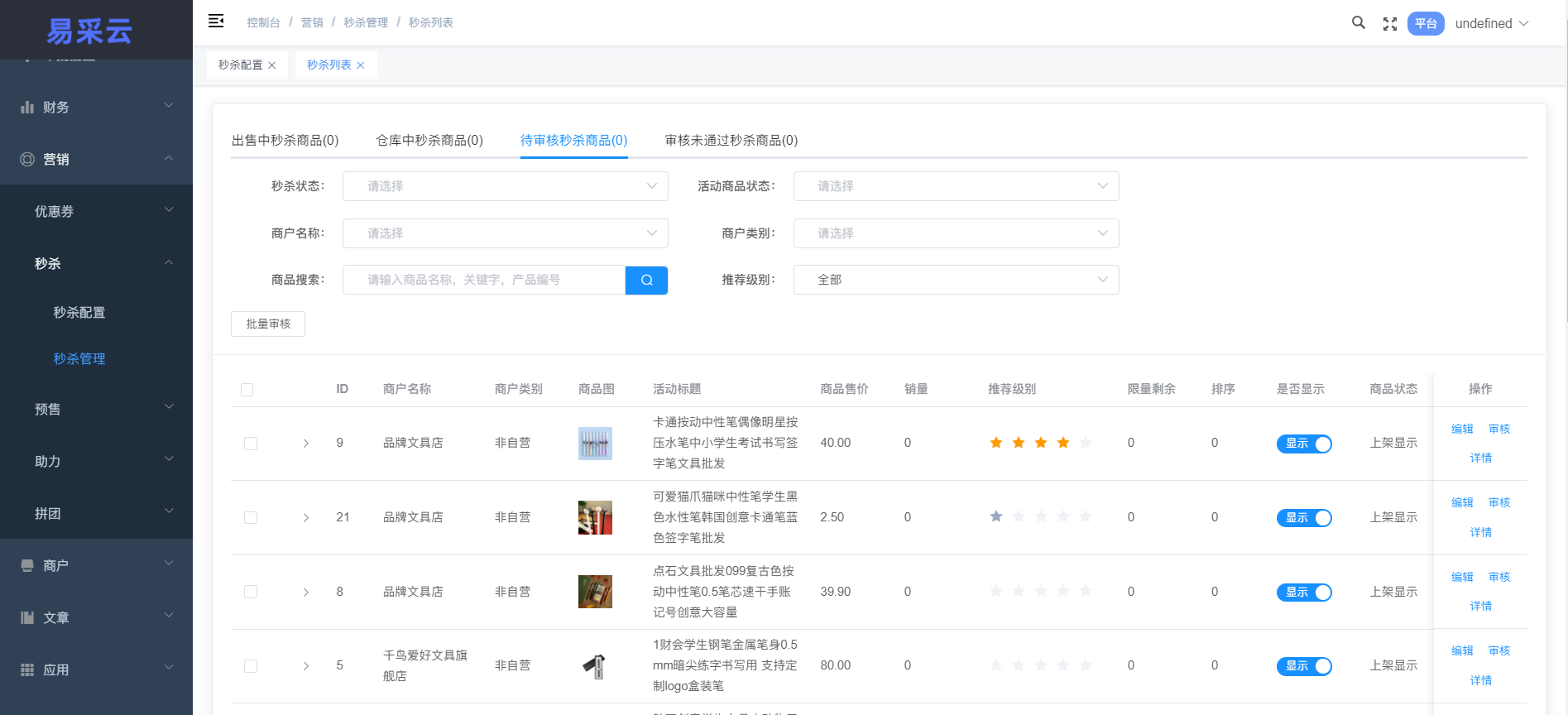Image resolution: width=1568 pixels, height=715 pixels.
Task: Set third star for product 8
Action: coord(1041,591)
